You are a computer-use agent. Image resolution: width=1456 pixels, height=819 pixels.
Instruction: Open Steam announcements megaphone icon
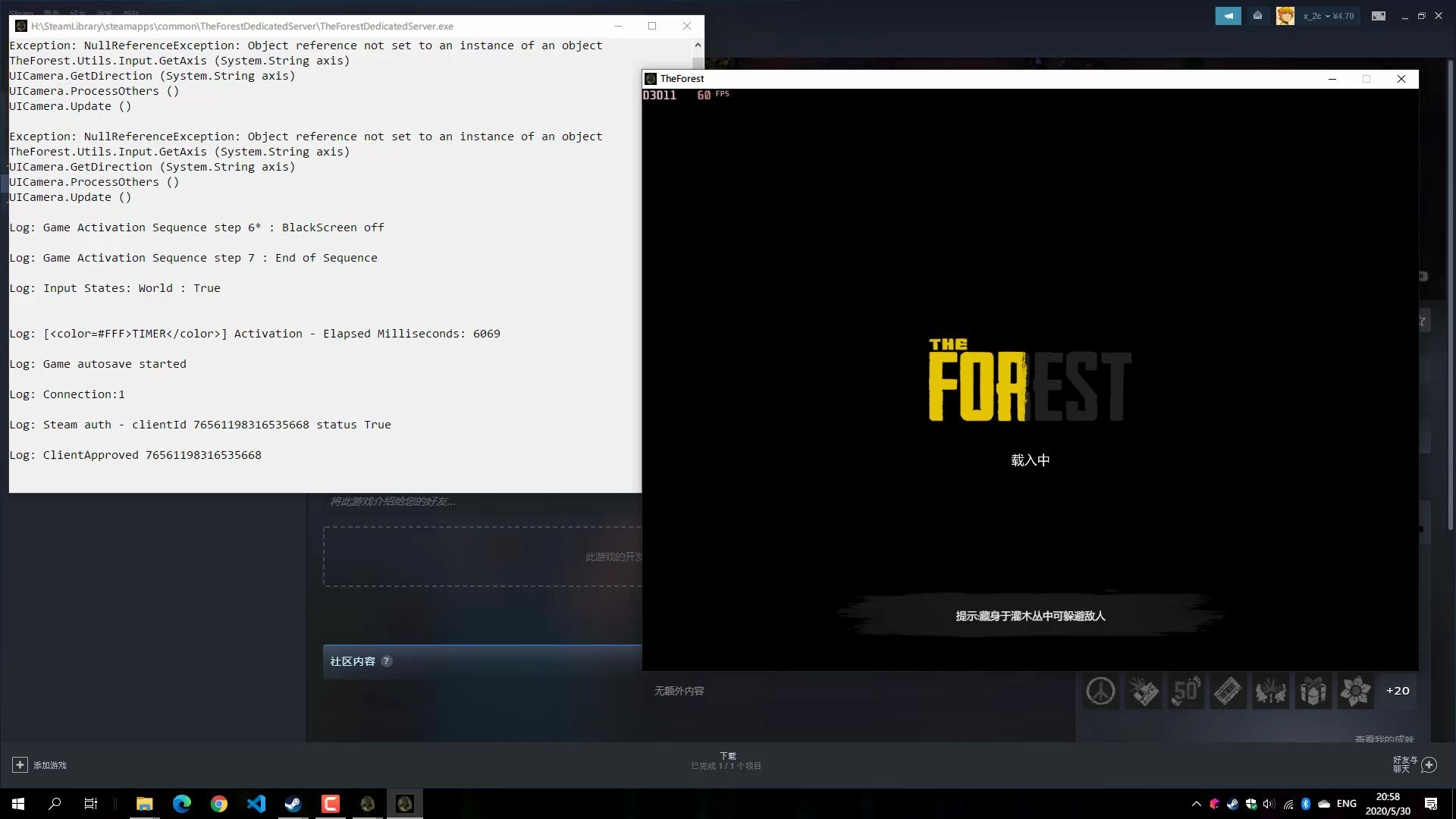pyautogui.click(x=1228, y=16)
